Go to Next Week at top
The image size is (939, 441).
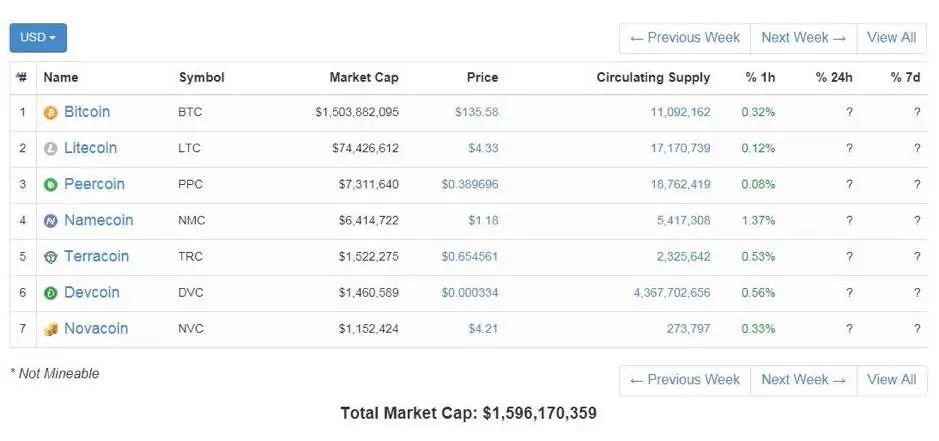coord(803,38)
